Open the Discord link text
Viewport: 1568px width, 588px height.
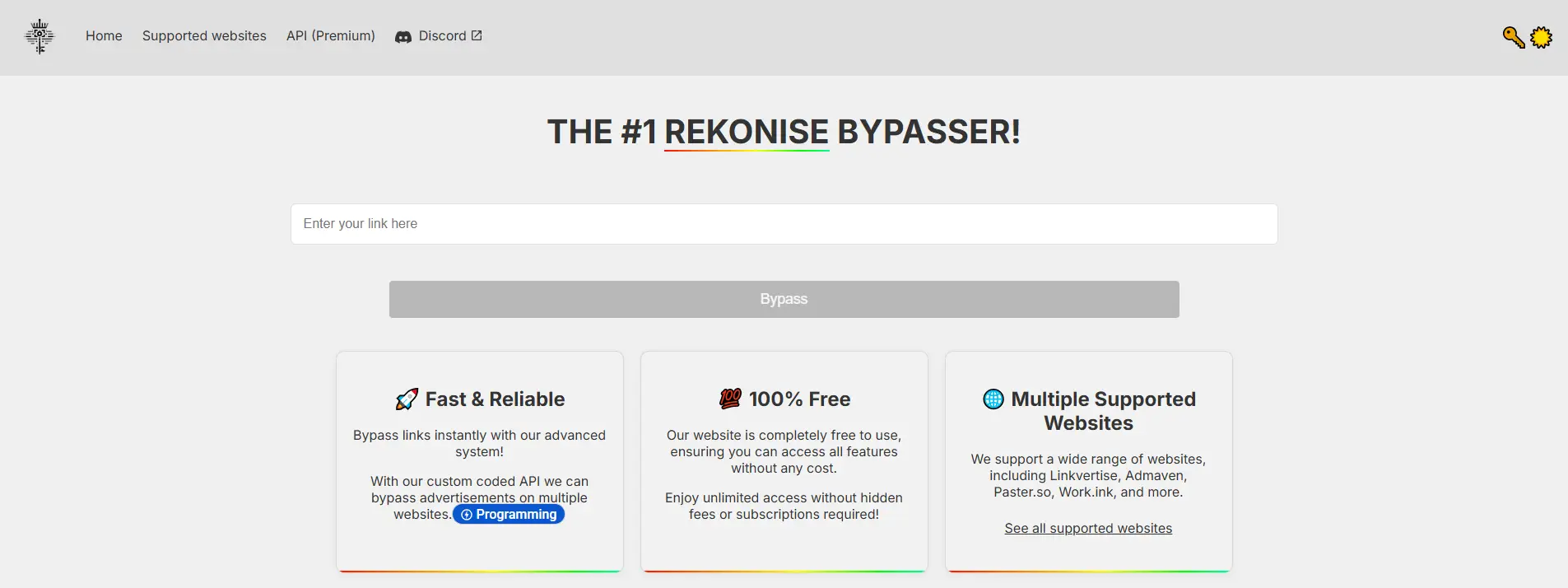pos(442,36)
